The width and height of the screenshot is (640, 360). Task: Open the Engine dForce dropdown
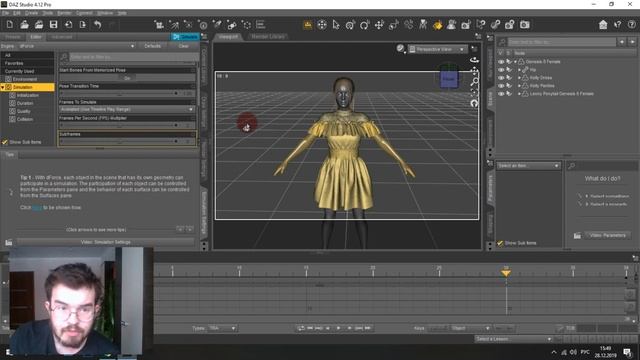point(77,46)
